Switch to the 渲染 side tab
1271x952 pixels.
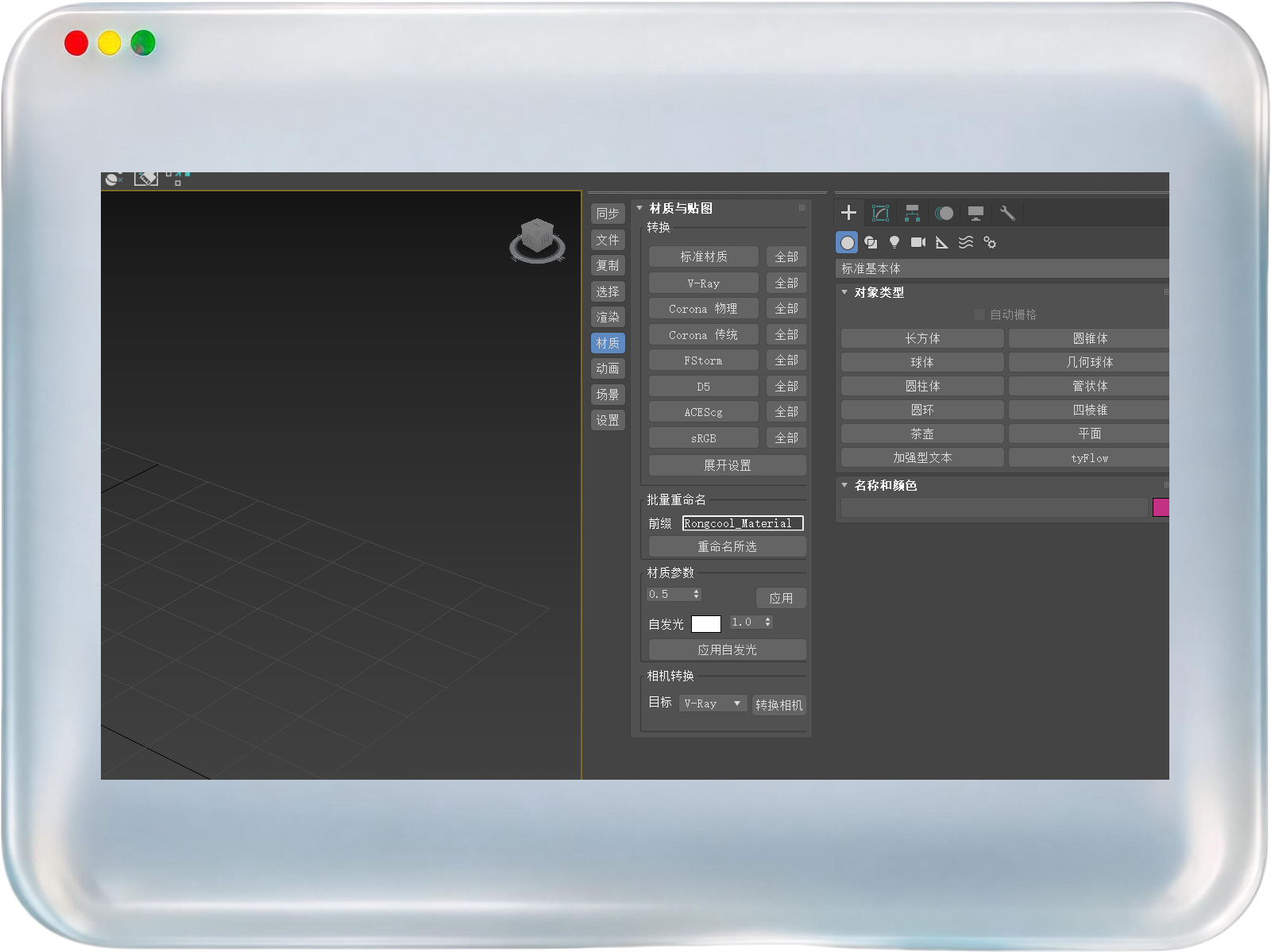coord(608,317)
